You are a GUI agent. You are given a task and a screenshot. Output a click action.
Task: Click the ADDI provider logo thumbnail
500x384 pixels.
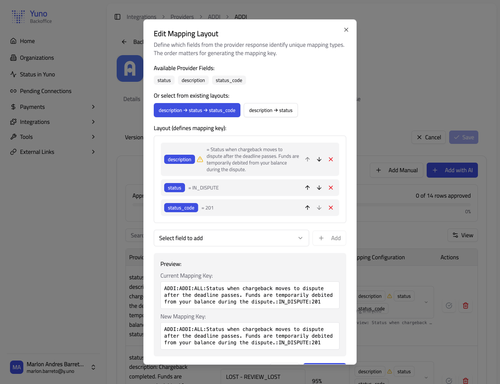(x=130, y=68)
